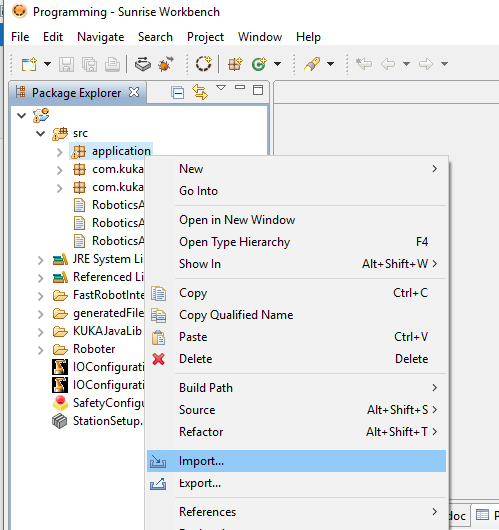Open the Forward history dropdown arrow
Image resolution: width=499 pixels, height=530 pixels.
[445, 64]
